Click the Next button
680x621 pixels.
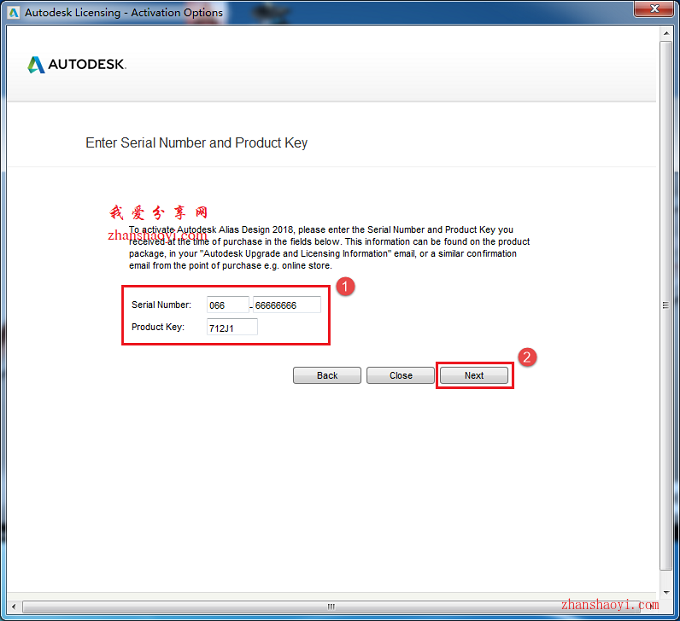[474, 376]
